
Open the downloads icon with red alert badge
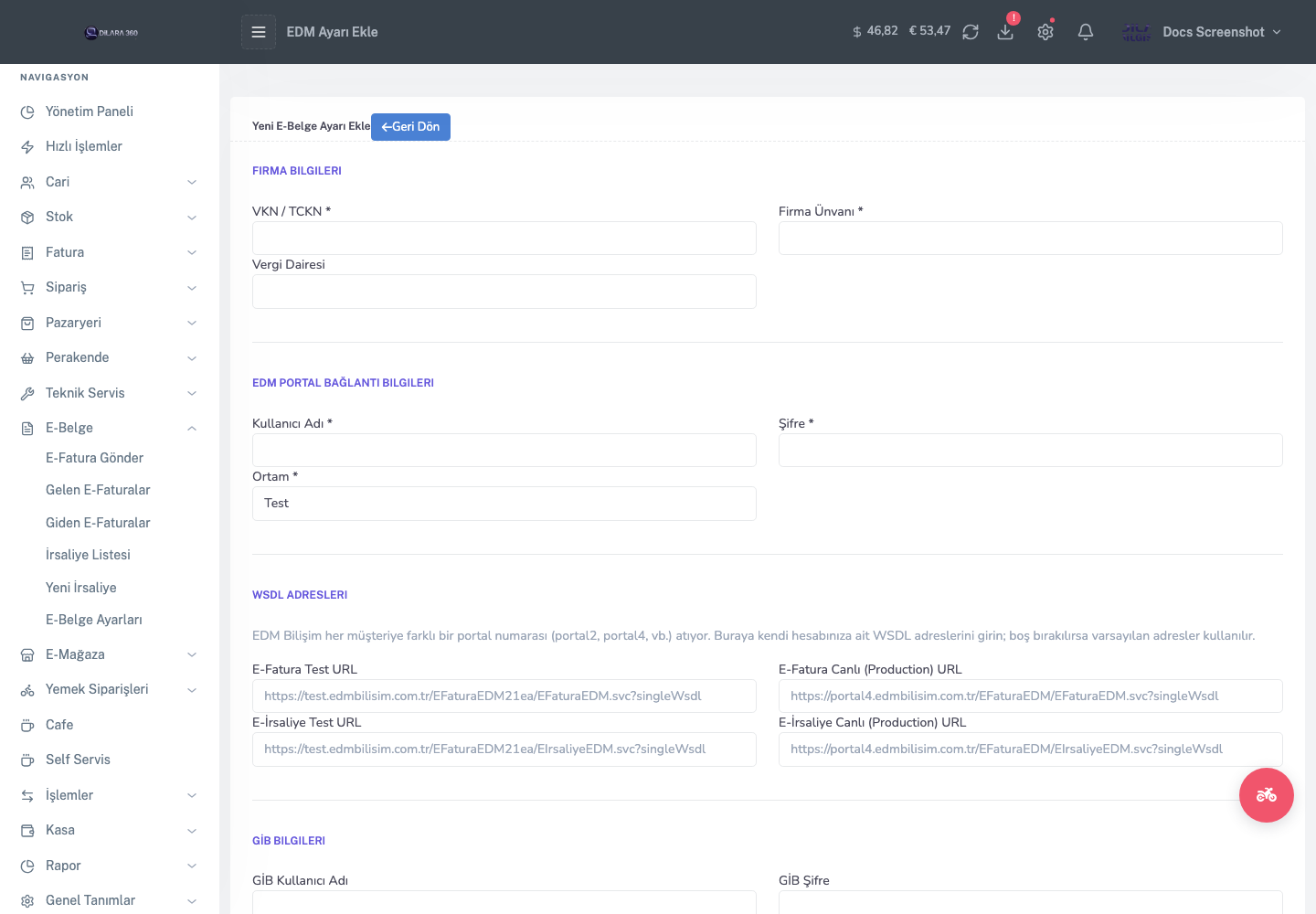[1005, 32]
